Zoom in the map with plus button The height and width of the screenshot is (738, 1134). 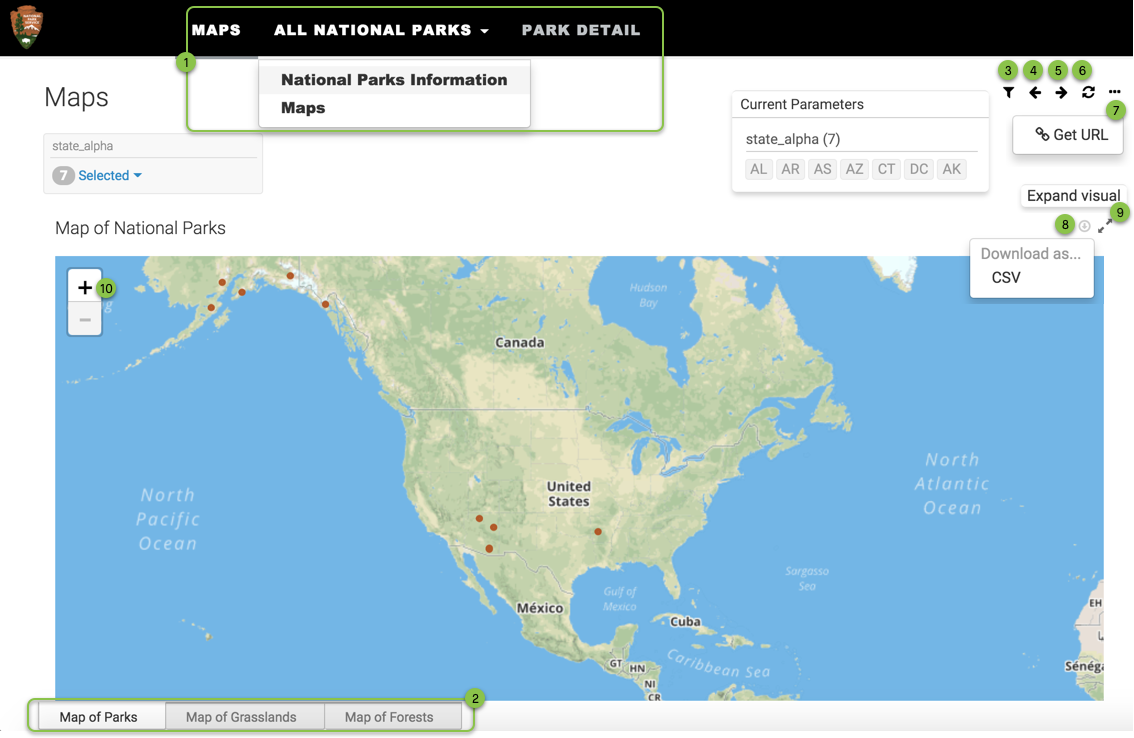click(85, 288)
